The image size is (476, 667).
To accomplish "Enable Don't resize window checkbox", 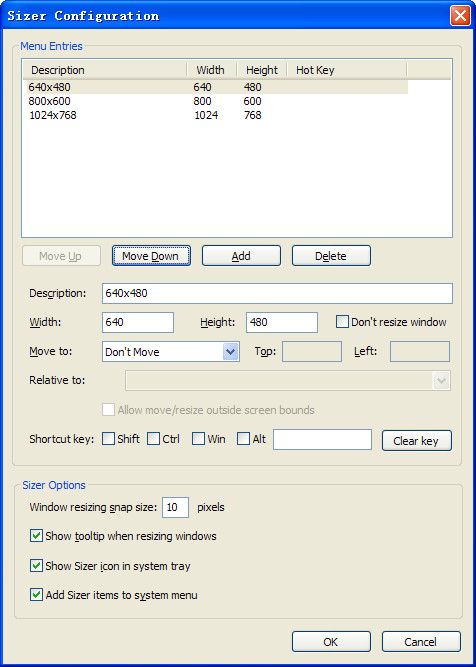I will 342,322.
